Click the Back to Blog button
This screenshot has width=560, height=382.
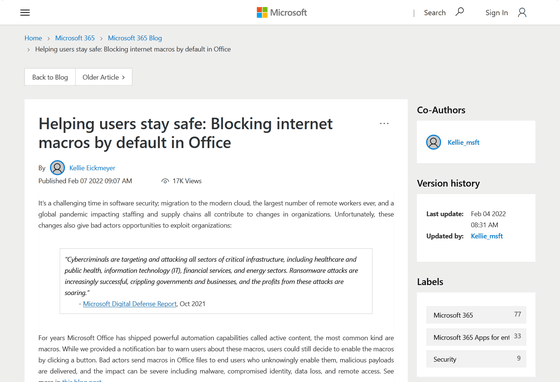click(x=50, y=77)
